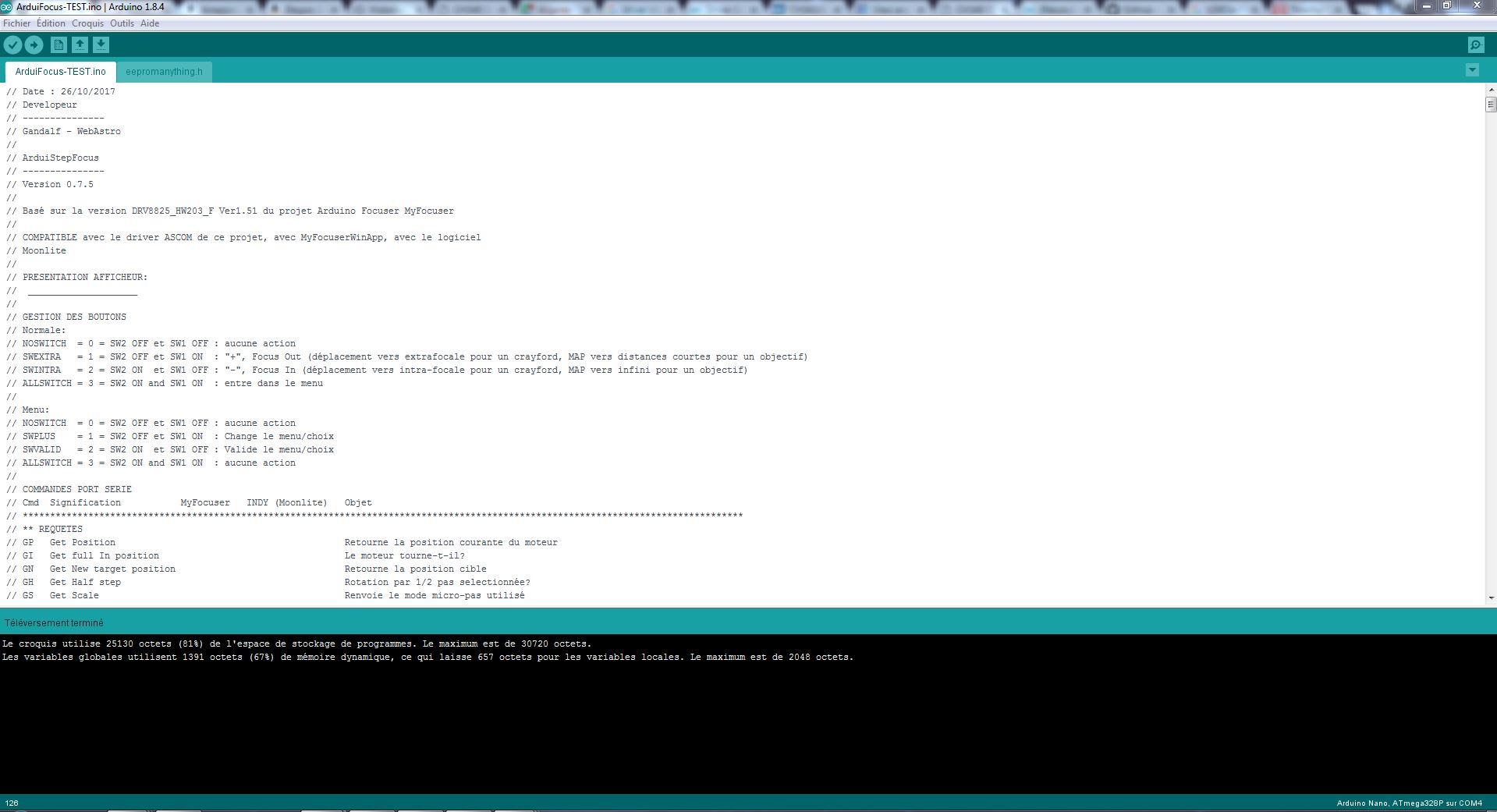Viewport: 1497px width, 812px height.
Task: Open the Croquis menu
Action: (x=87, y=23)
